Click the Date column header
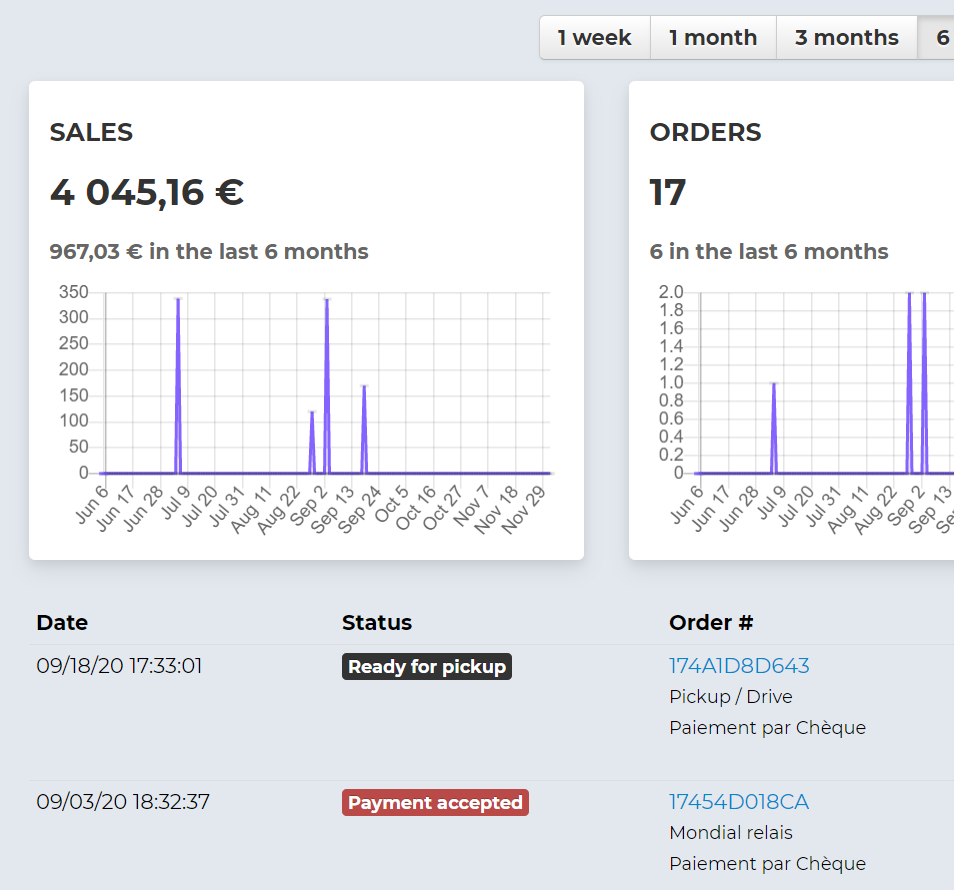The width and height of the screenshot is (954, 890). 62,622
